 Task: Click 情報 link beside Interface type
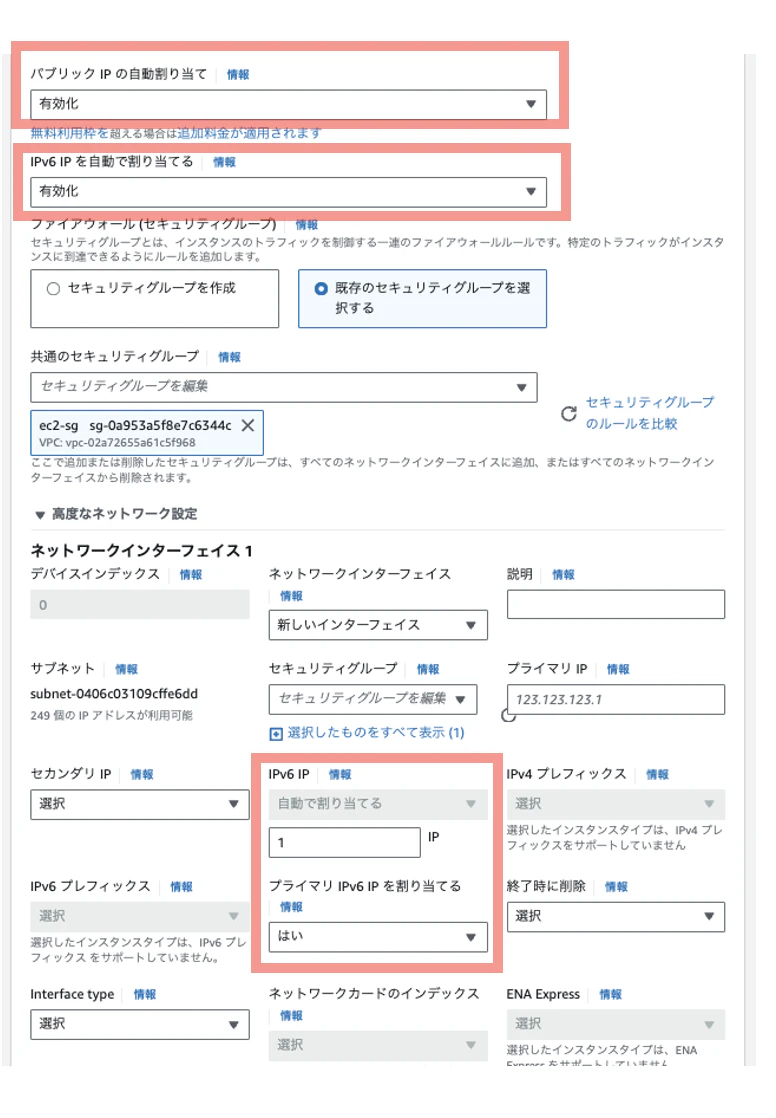[145, 995]
